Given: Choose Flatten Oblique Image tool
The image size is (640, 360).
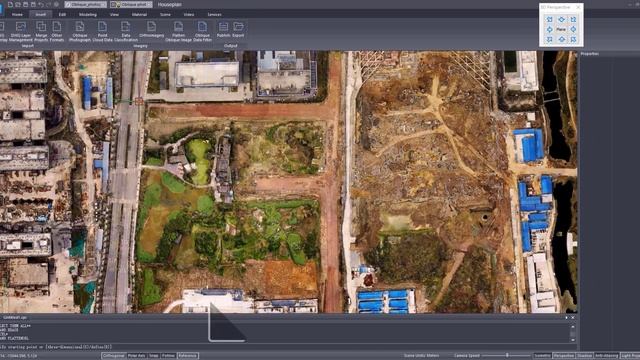Looking at the screenshot, I should pyautogui.click(x=178, y=31).
